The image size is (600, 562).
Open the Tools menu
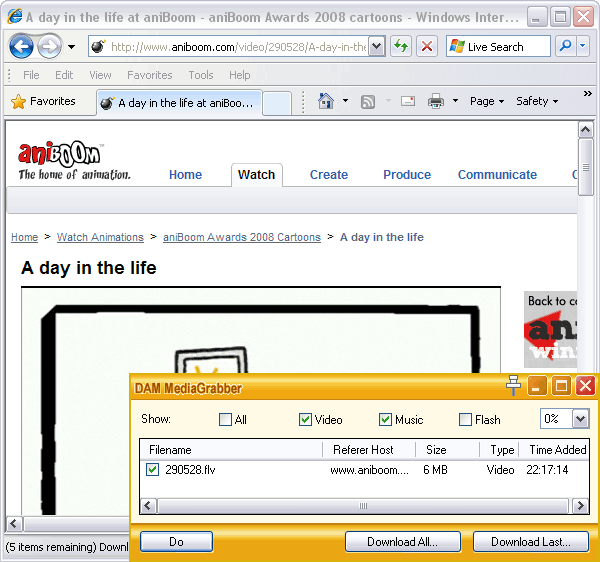(x=201, y=75)
